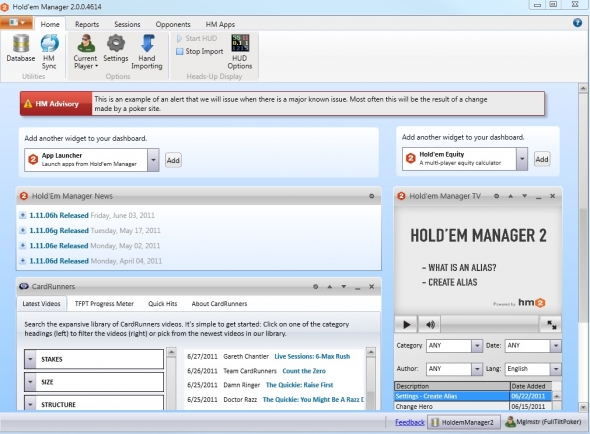Expand the 1.11.06h Released news item
590x434 pixels.
[23, 215]
